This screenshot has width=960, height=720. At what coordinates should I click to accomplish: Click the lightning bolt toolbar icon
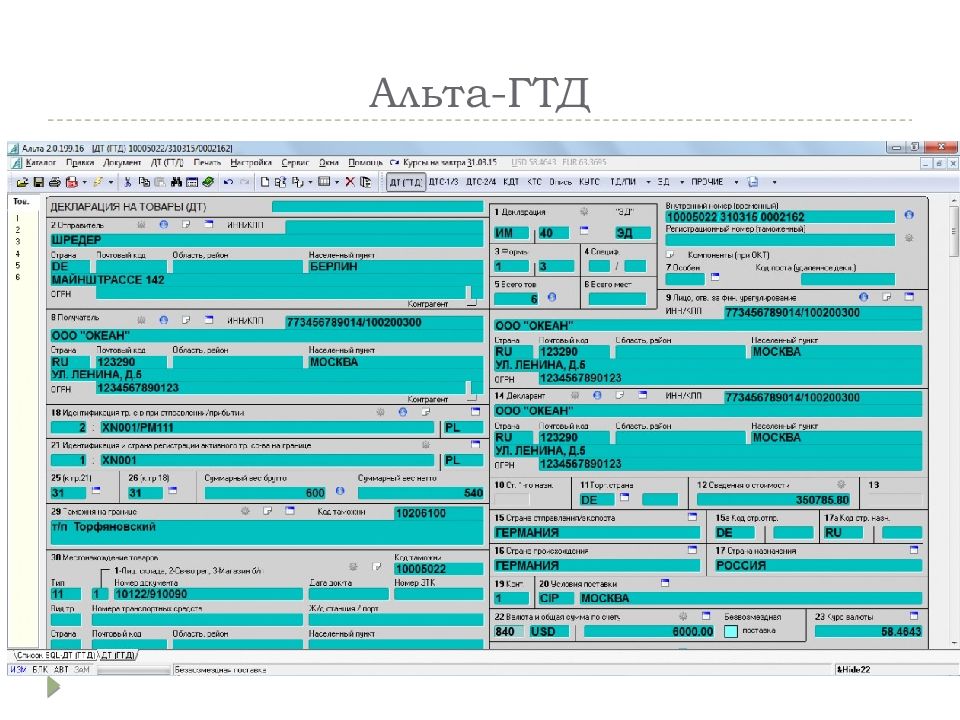pos(98,182)
